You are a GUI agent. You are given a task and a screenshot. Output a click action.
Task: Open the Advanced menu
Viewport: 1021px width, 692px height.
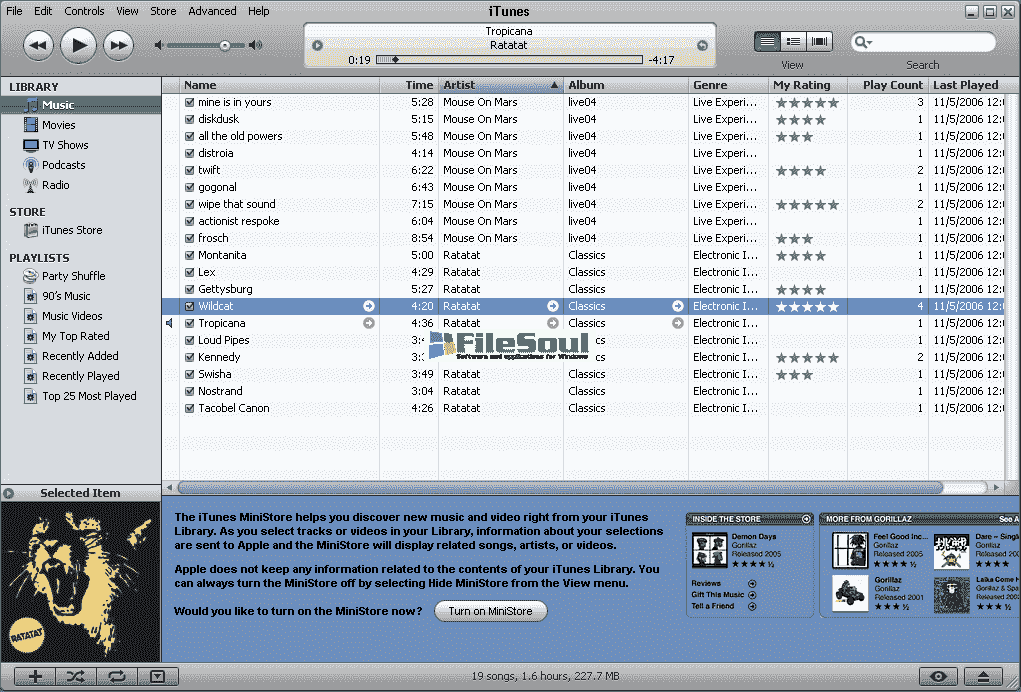212,11
